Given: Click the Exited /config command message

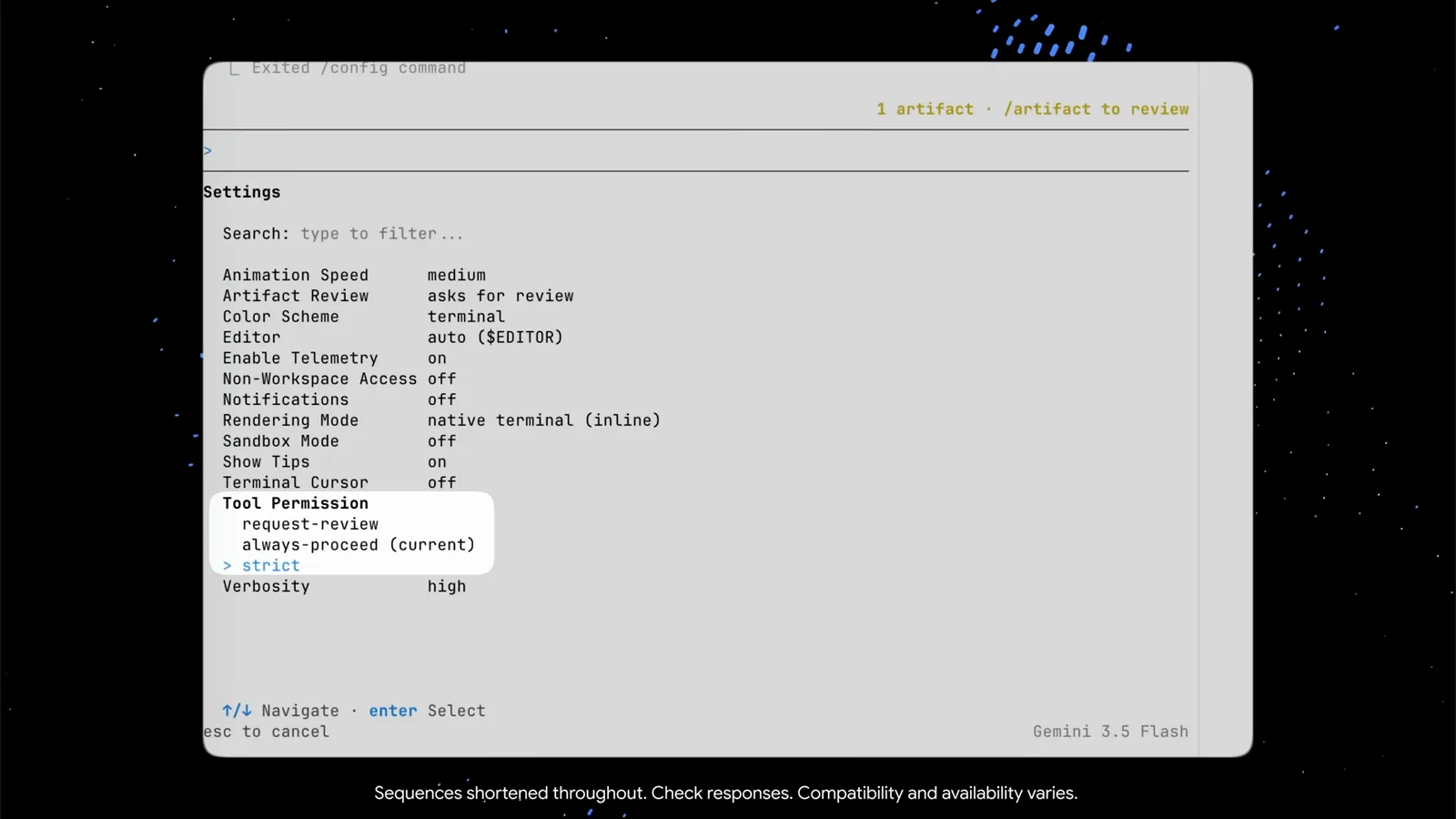Looking at the screenshot, I should tap(359, 68).
